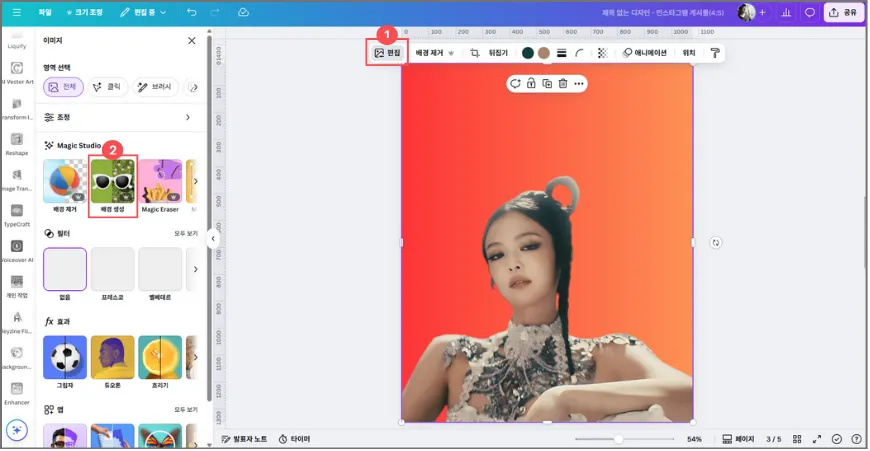Open the Voiceover AI app
Image resolution: width=870 pixels, height=451 pixels.
pos(17,251)
